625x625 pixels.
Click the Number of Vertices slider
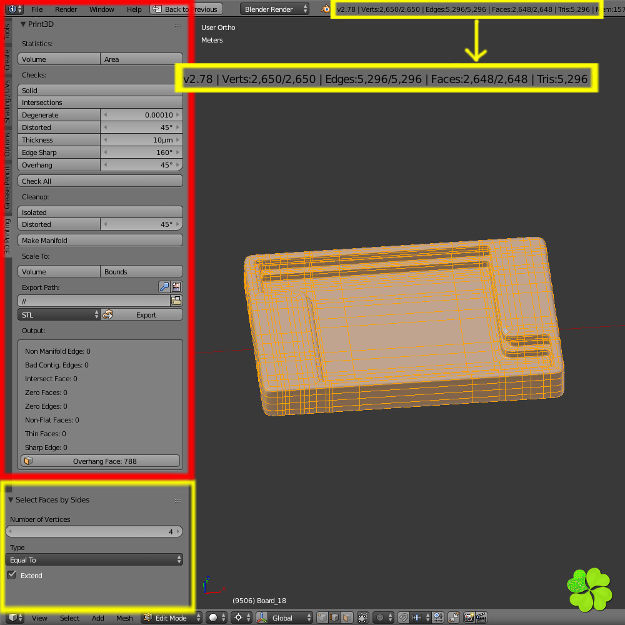click(94, 531)
